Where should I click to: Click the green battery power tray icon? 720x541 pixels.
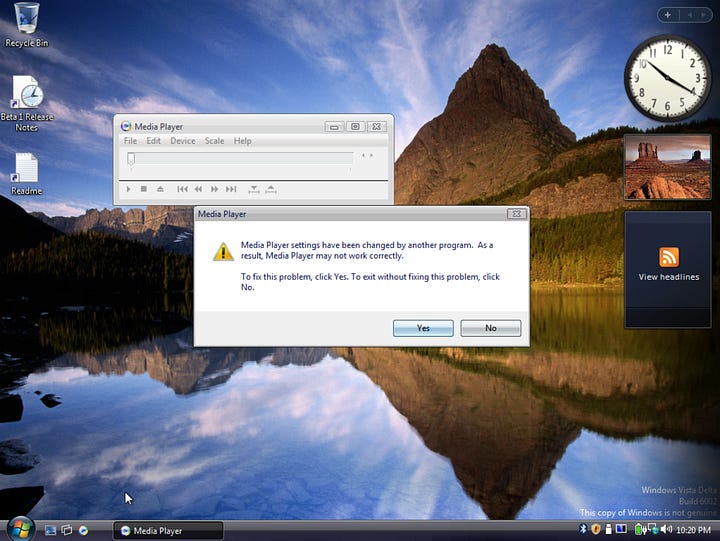(639, 530)
